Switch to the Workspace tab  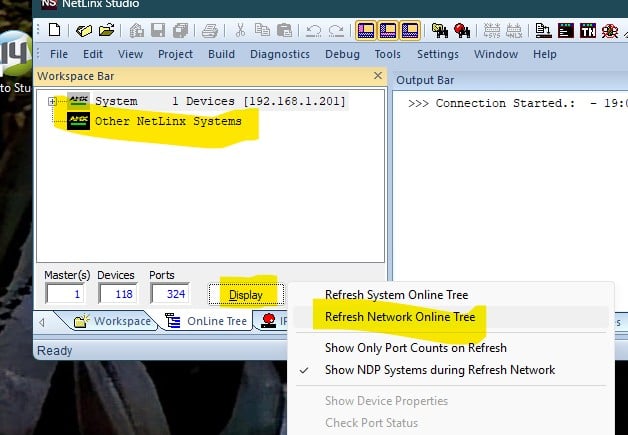tap(112, 321)
